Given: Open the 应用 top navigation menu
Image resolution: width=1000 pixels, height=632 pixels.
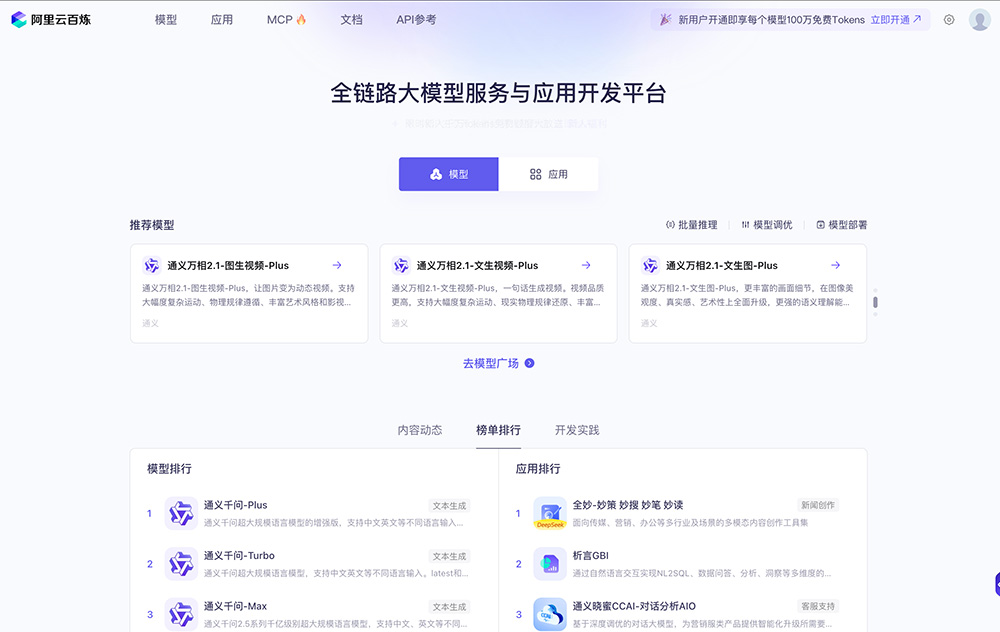Looking at the screenshot, I should point(222,20).
